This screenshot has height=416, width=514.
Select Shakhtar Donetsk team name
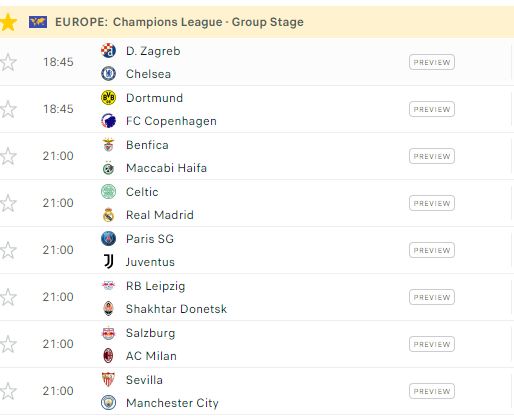coord(176,309)
